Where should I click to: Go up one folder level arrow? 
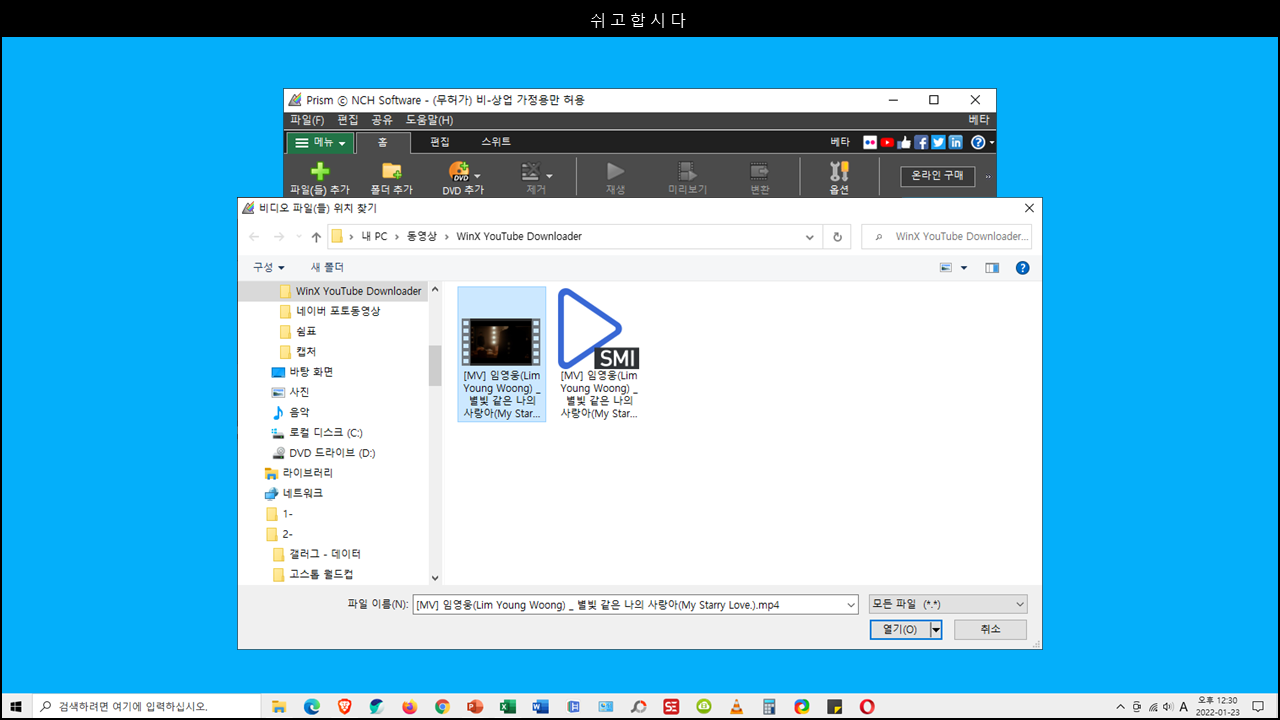point(316,237)
